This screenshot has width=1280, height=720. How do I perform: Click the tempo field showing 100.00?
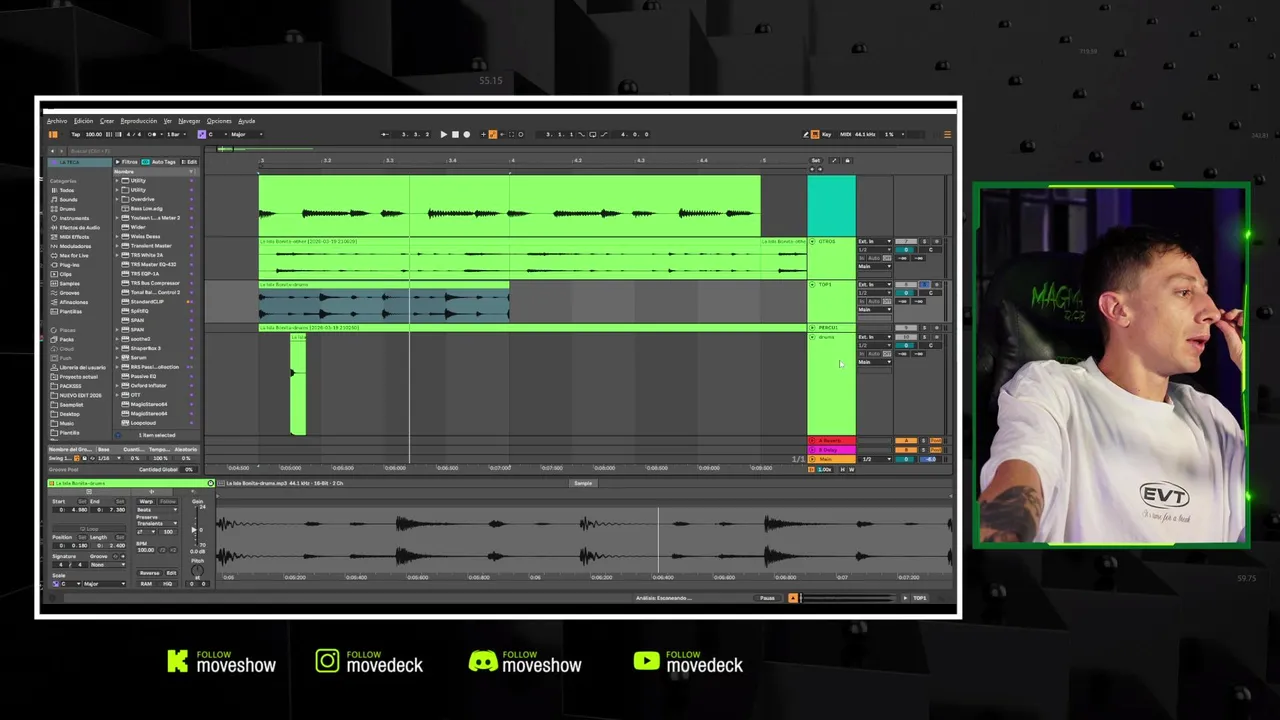click(x=94, y=134)
